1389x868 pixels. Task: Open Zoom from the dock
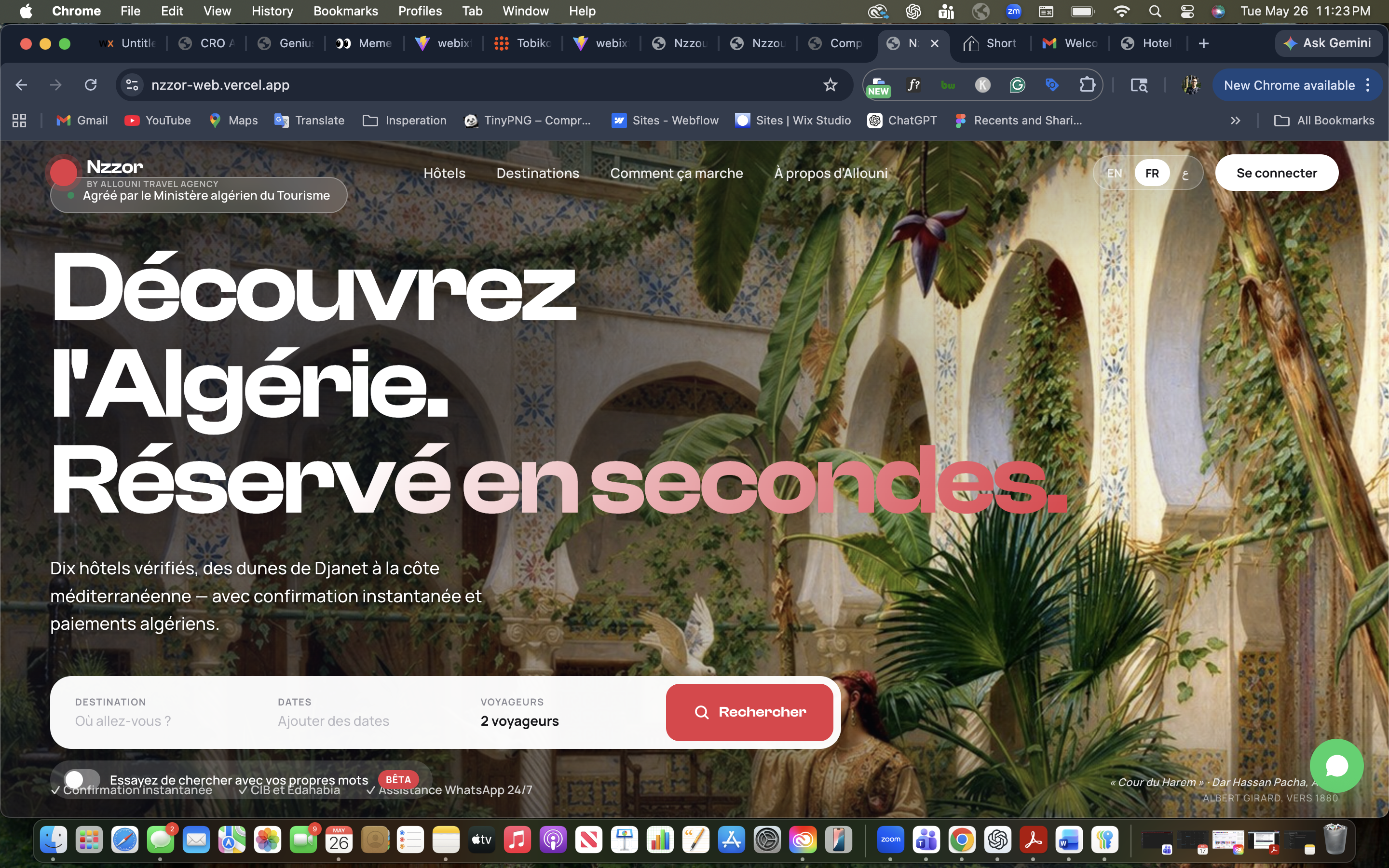coord(890,840)
